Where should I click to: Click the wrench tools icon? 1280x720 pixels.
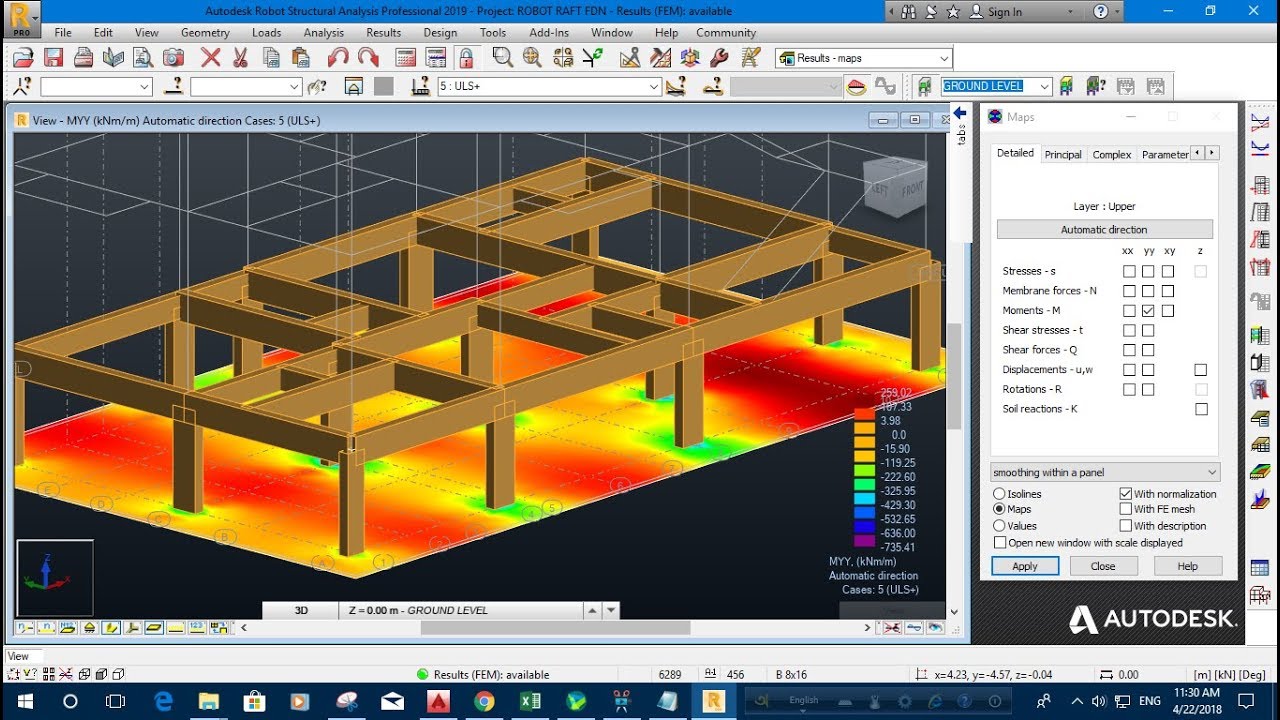coord(718,58)
